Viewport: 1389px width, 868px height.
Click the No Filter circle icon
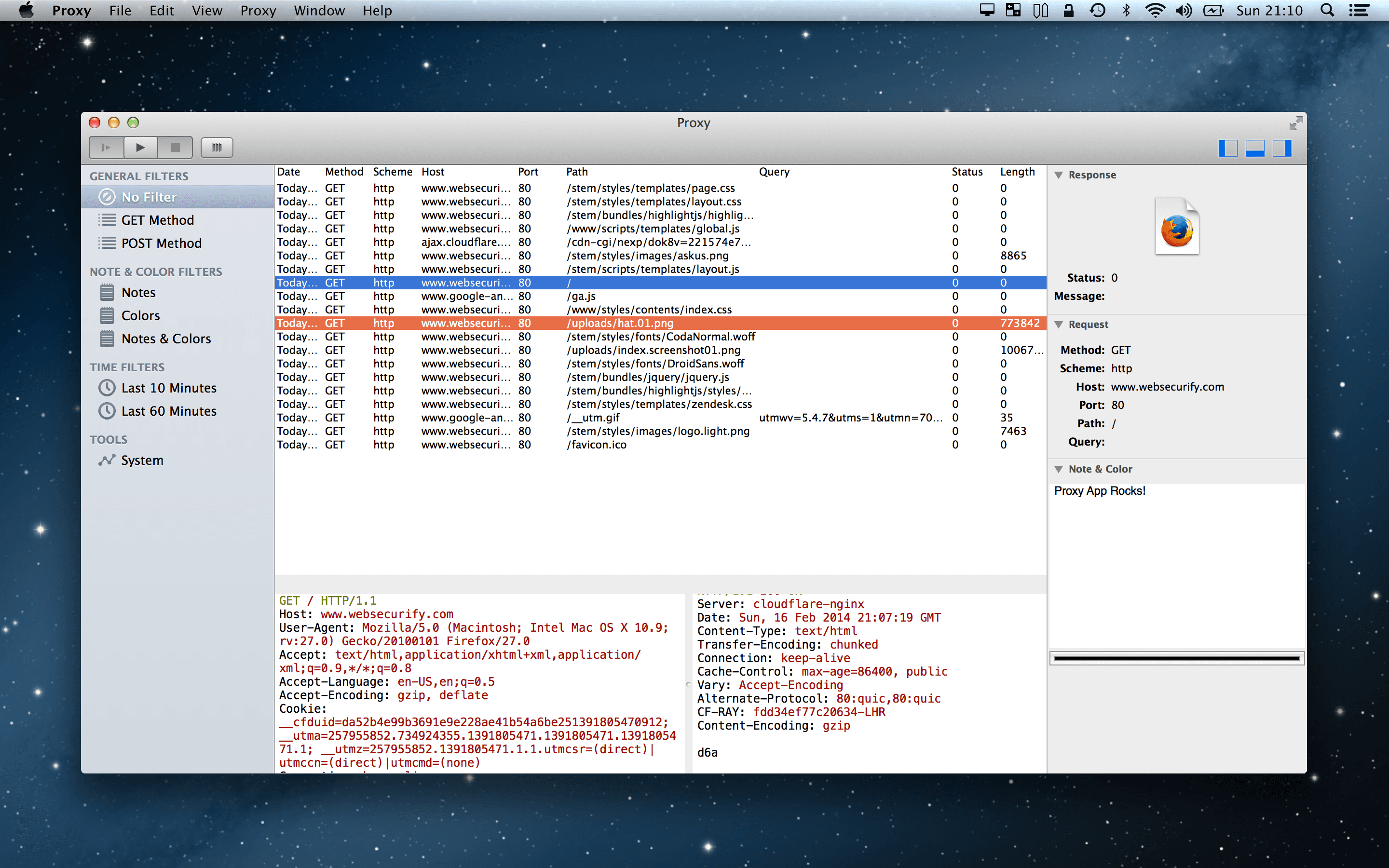(x=107, y=197)
